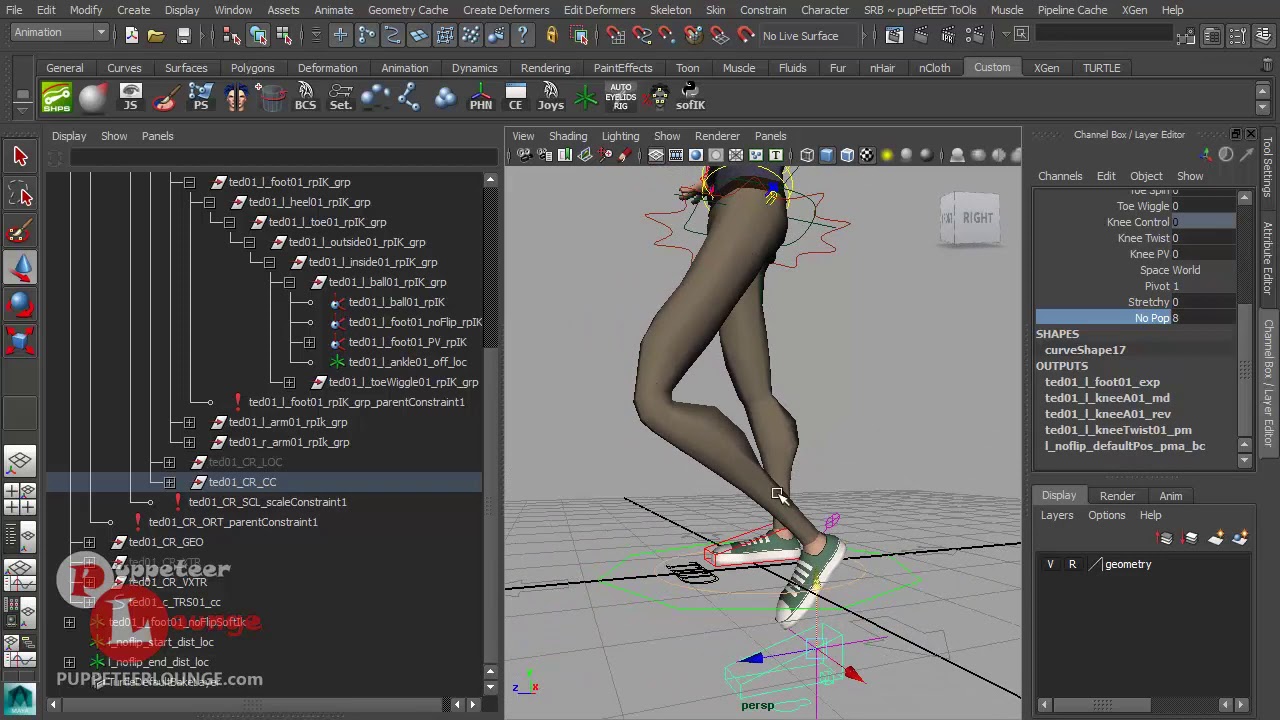Expand ted01_CR_GEO node in outliner
This screenshot has width=1280, height=720.
89,542
